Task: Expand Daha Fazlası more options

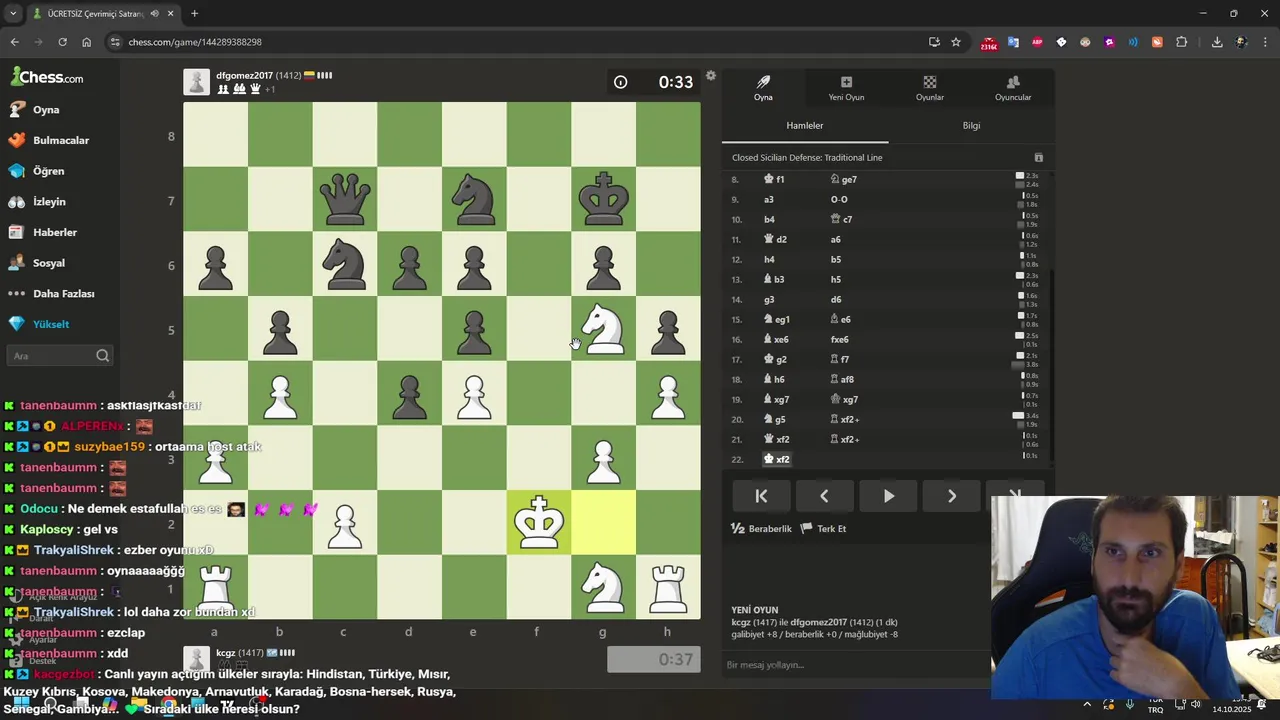Action: tap(63, 294)
